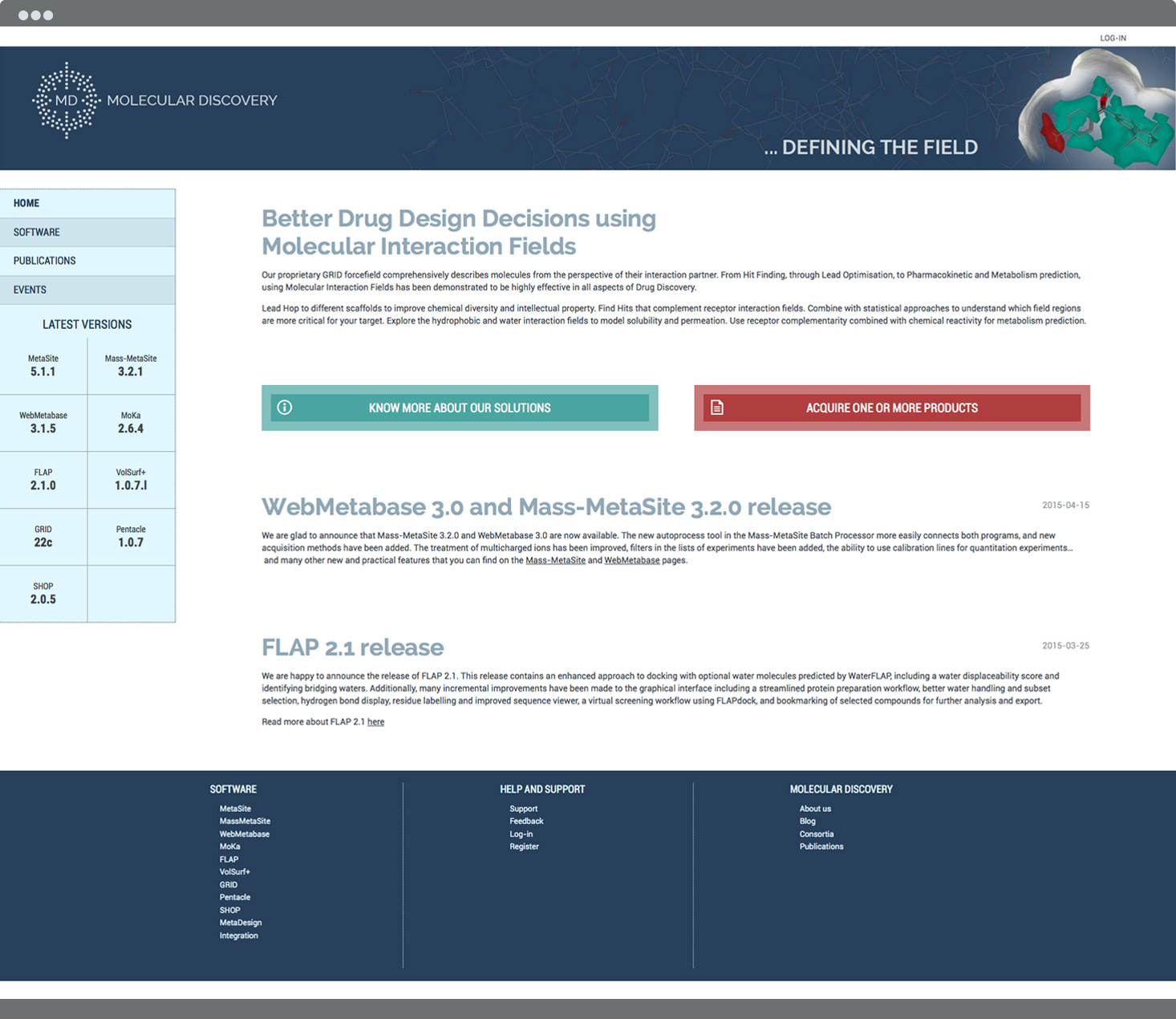Follow the Mass-MetaSite link in release article

[x=555, y=561]
